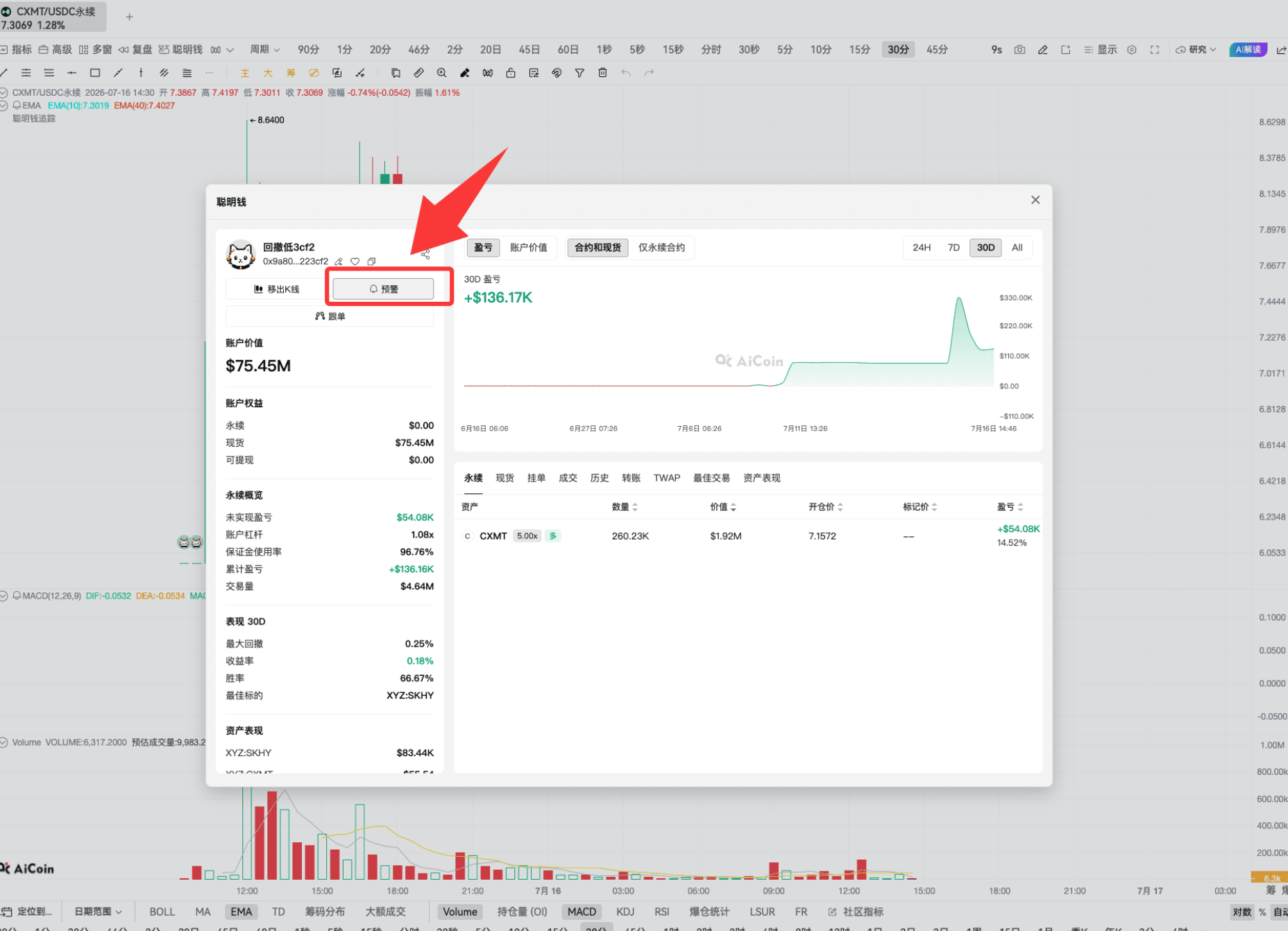Enable the BOLL indicator in bottom bar
This screenshot has width=1288, height=931.
click(x=162, y=912)
